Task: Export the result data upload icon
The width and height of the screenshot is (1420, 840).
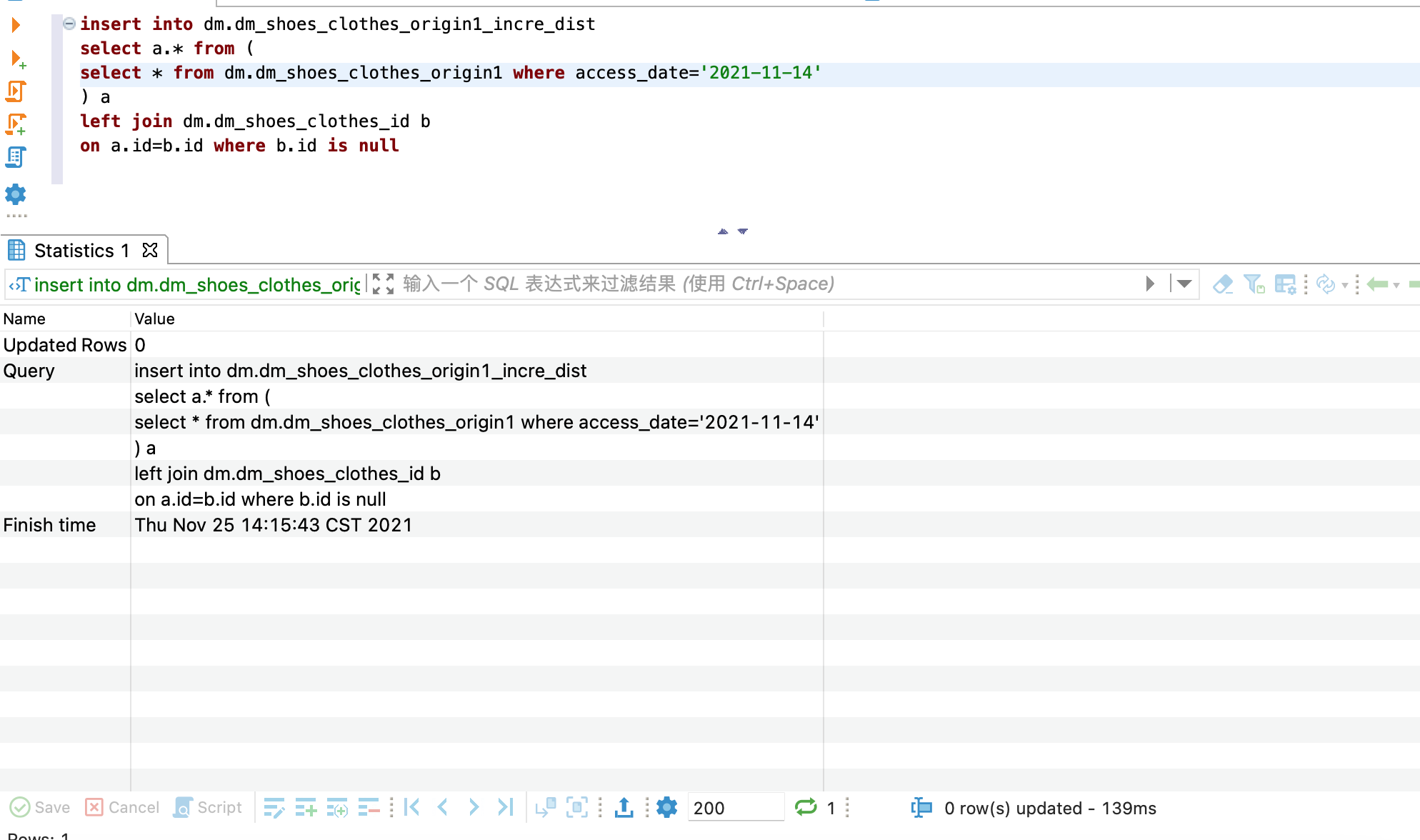Action: (x=624, y=807)
